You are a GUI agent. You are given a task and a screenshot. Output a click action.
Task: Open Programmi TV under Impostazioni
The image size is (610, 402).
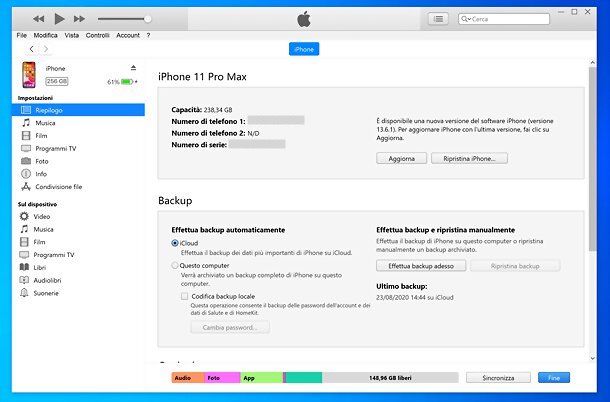pyautogui.click(x=56, y=149)
